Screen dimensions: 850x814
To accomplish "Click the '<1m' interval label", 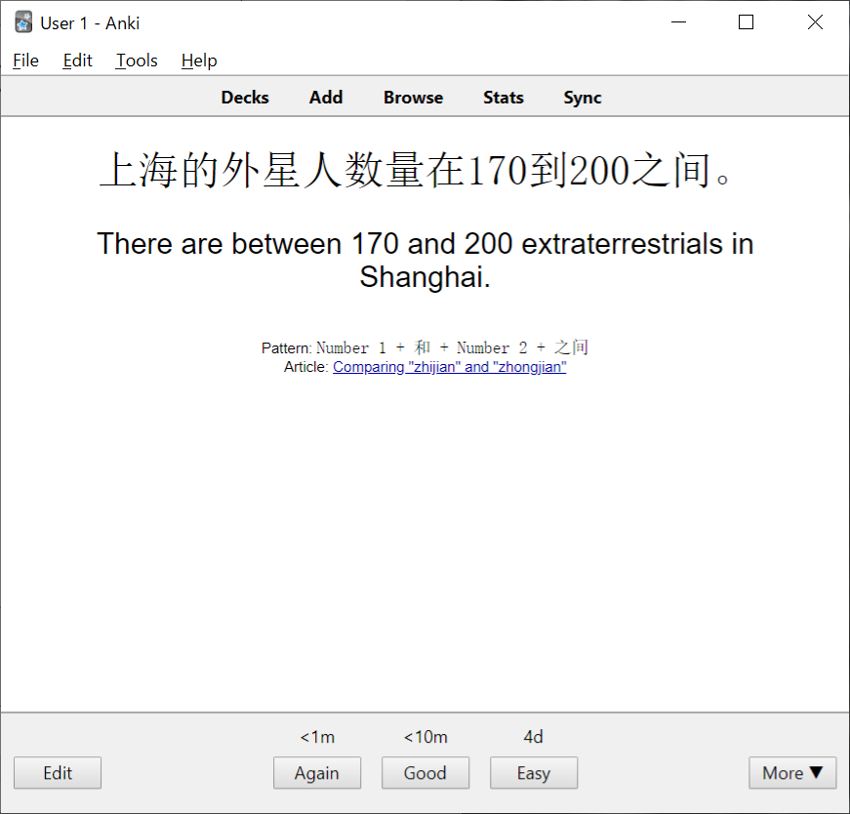I will (x=318, y=737).
